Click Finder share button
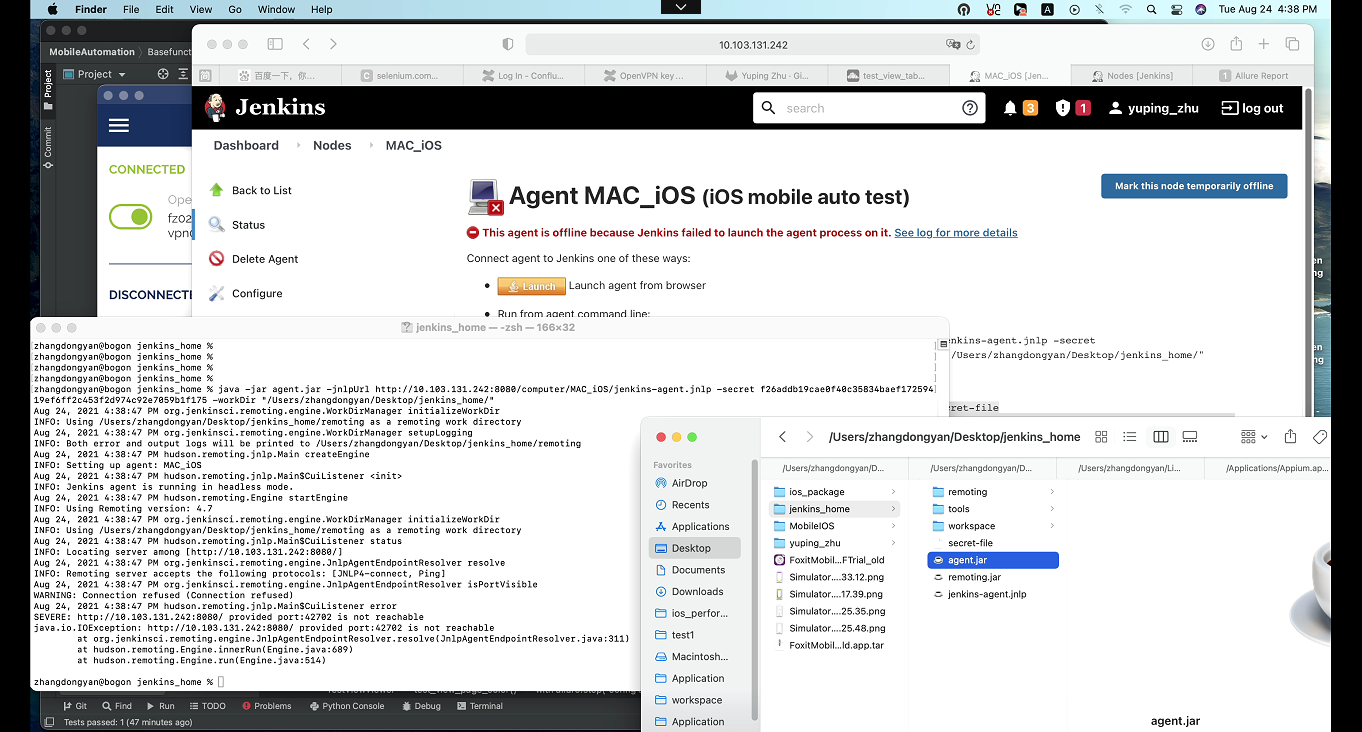Screen dimensions: 1362x732 1290,436
